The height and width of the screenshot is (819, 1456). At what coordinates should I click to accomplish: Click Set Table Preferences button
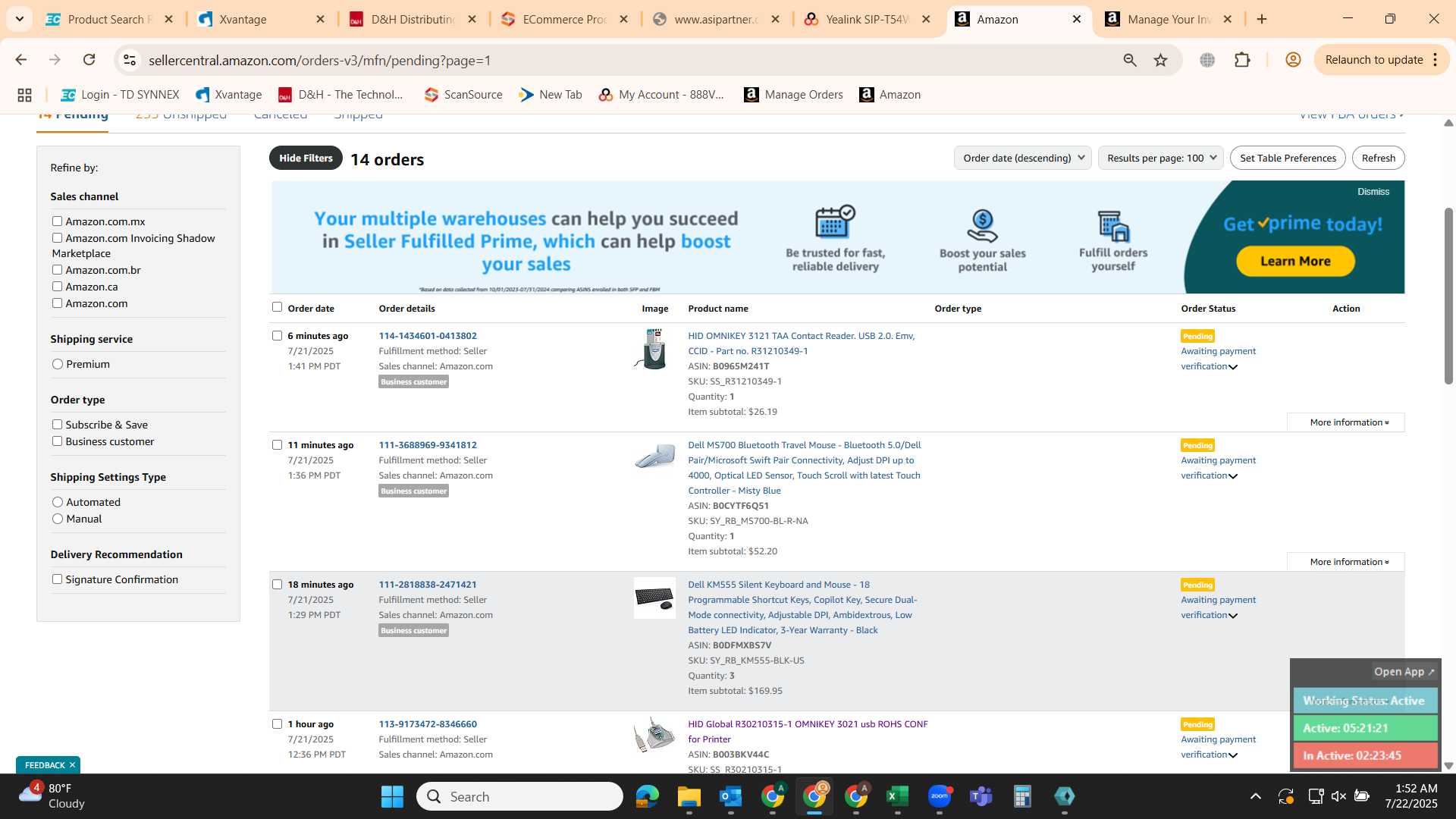click(x=1288, y=158)
